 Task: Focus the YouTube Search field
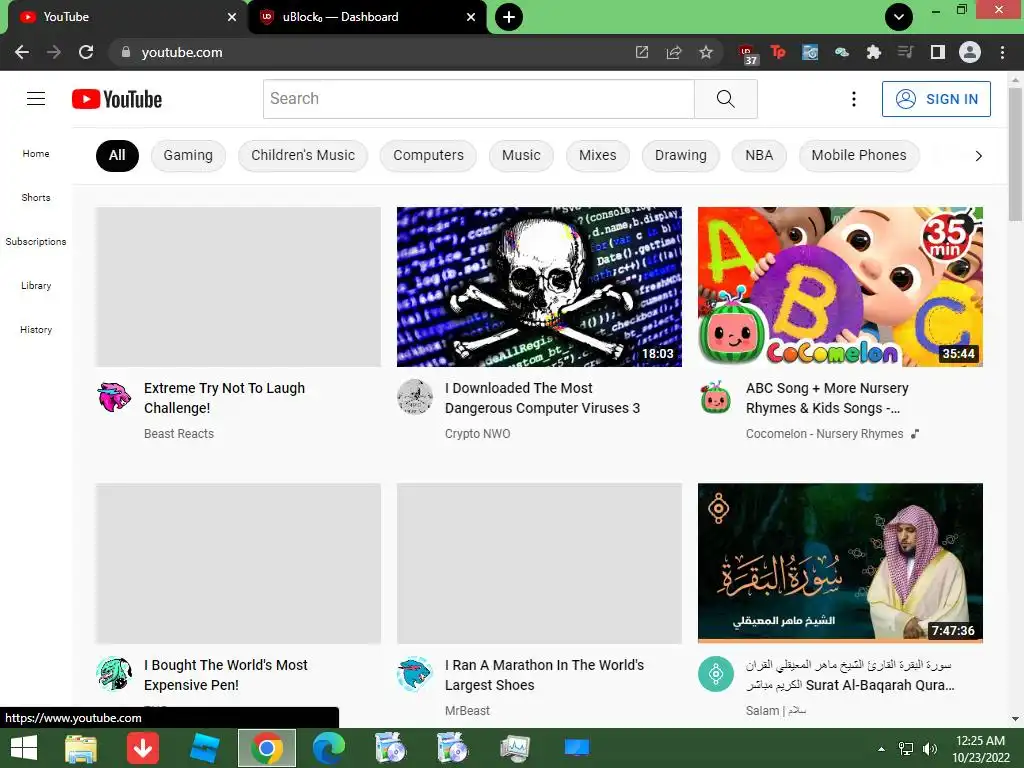coord(479,99)
